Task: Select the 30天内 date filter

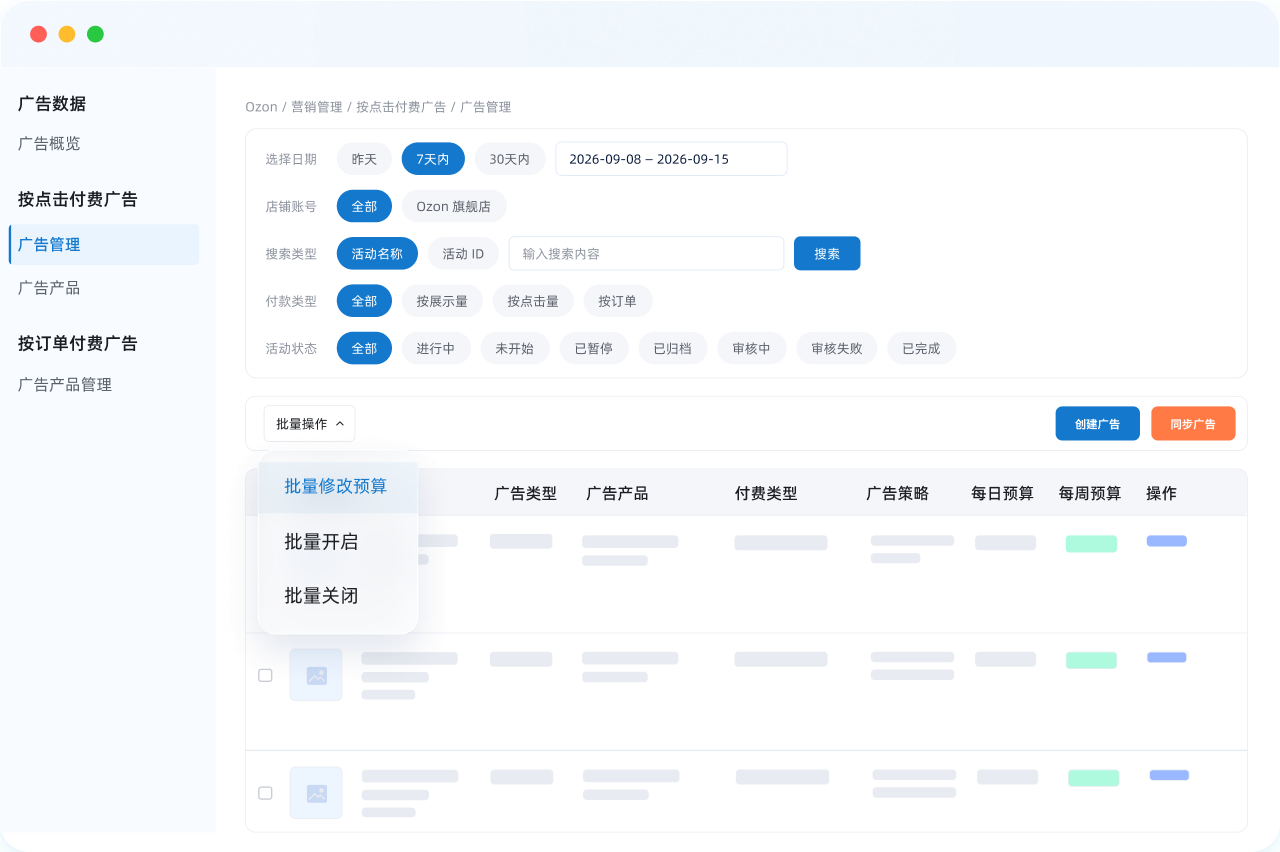Action: click(x=510, y=159)
